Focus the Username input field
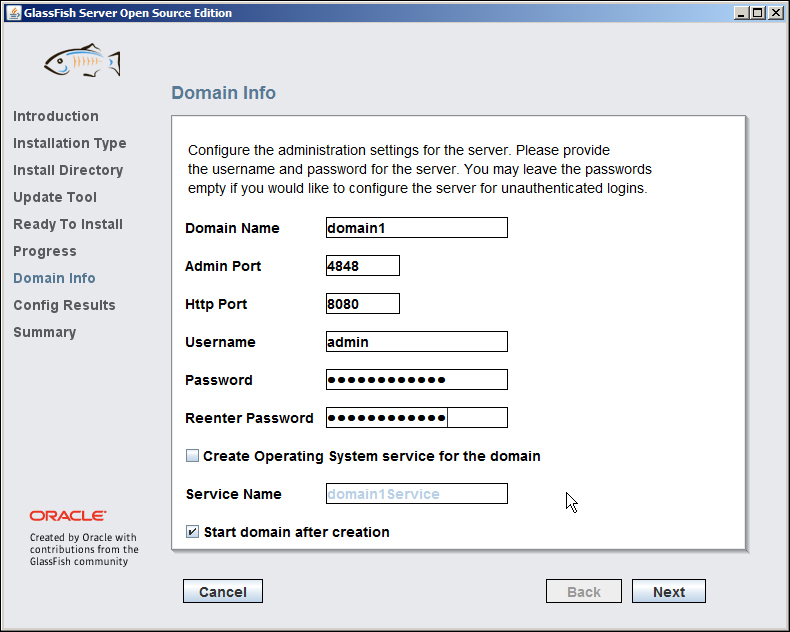The height and width of the screenshot is (632, 790). (416, 342)
